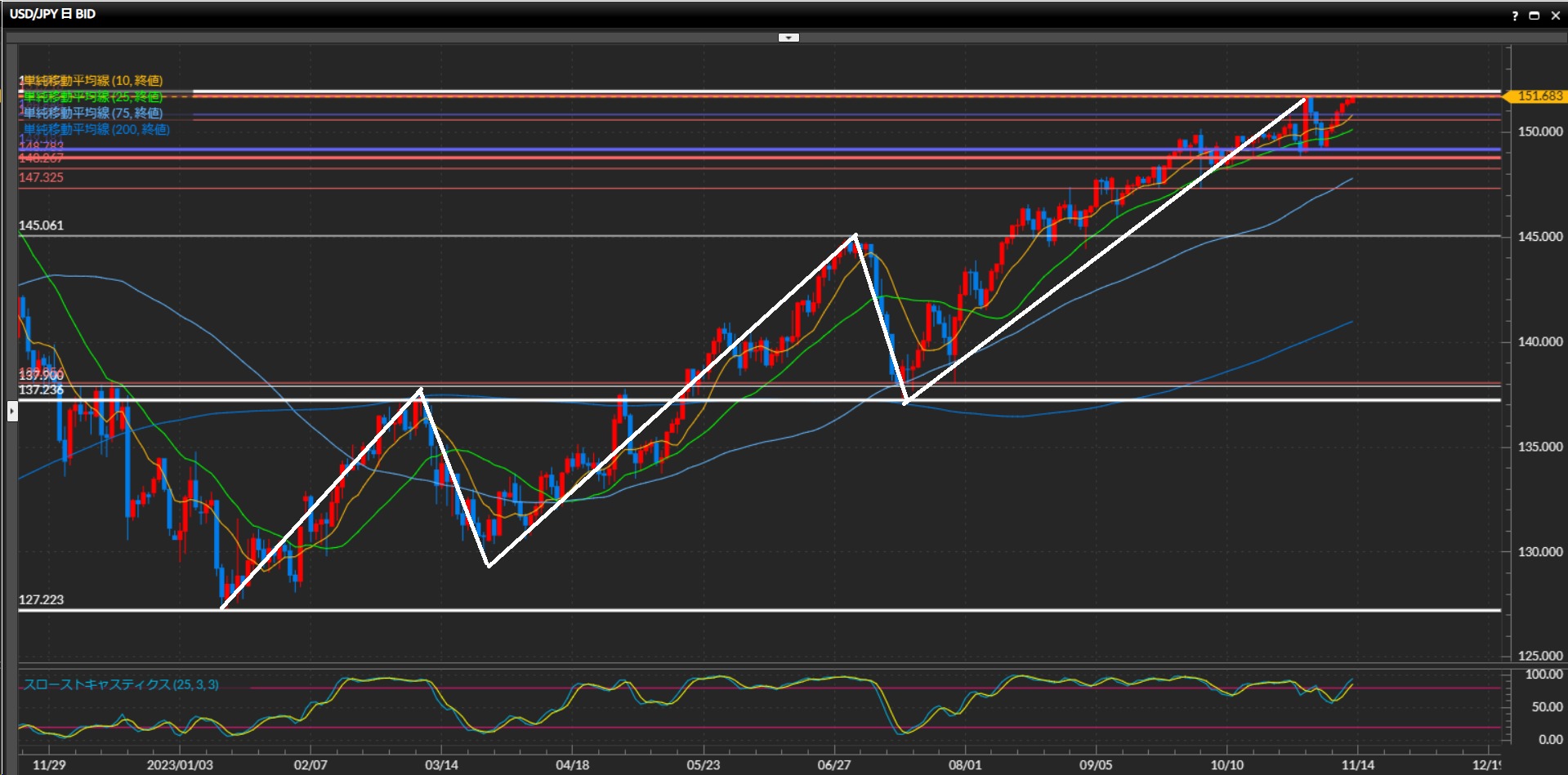Select the 147.325 red line label
Screen dimensions: 1568x775
(41, 177)
